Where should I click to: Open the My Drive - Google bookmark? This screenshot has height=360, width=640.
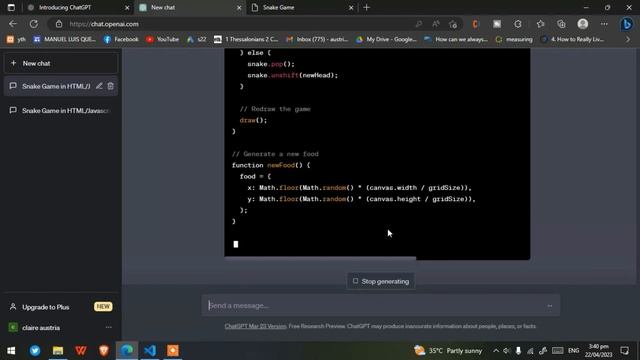click(x=386, y=39)
